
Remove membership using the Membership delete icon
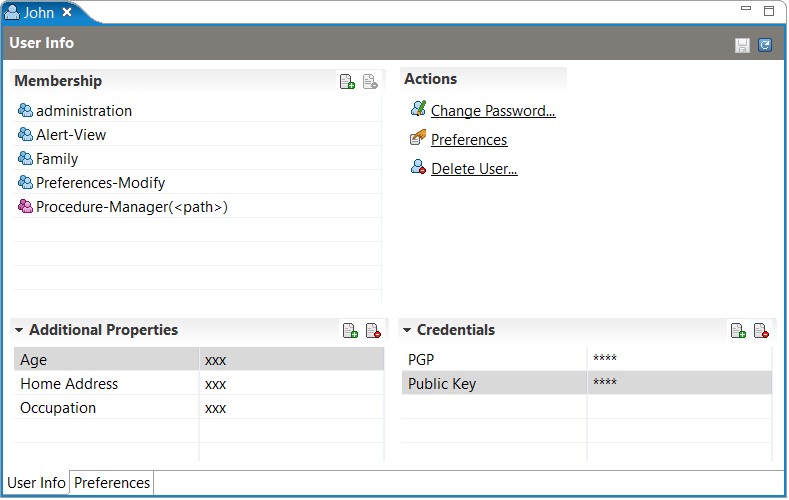pos(370,81)
